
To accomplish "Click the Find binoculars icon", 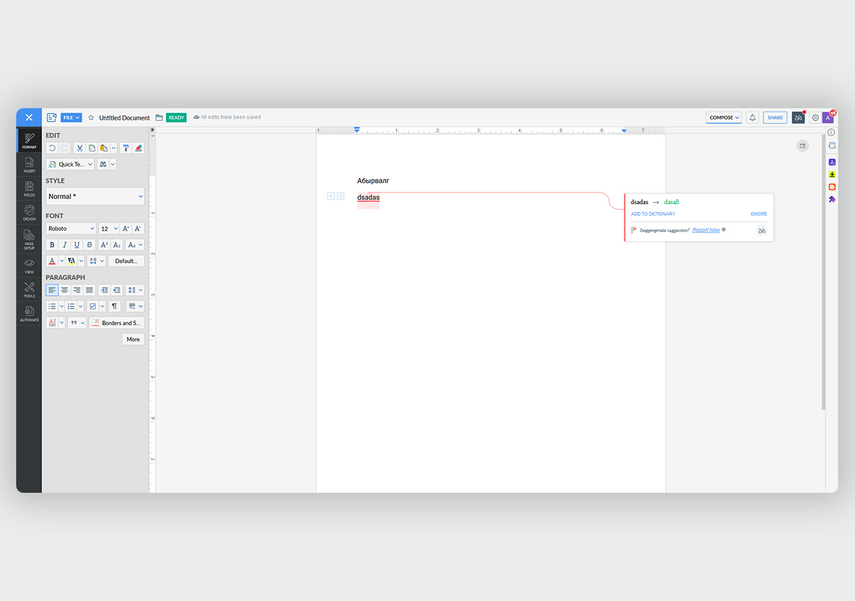I will (103, 164).
